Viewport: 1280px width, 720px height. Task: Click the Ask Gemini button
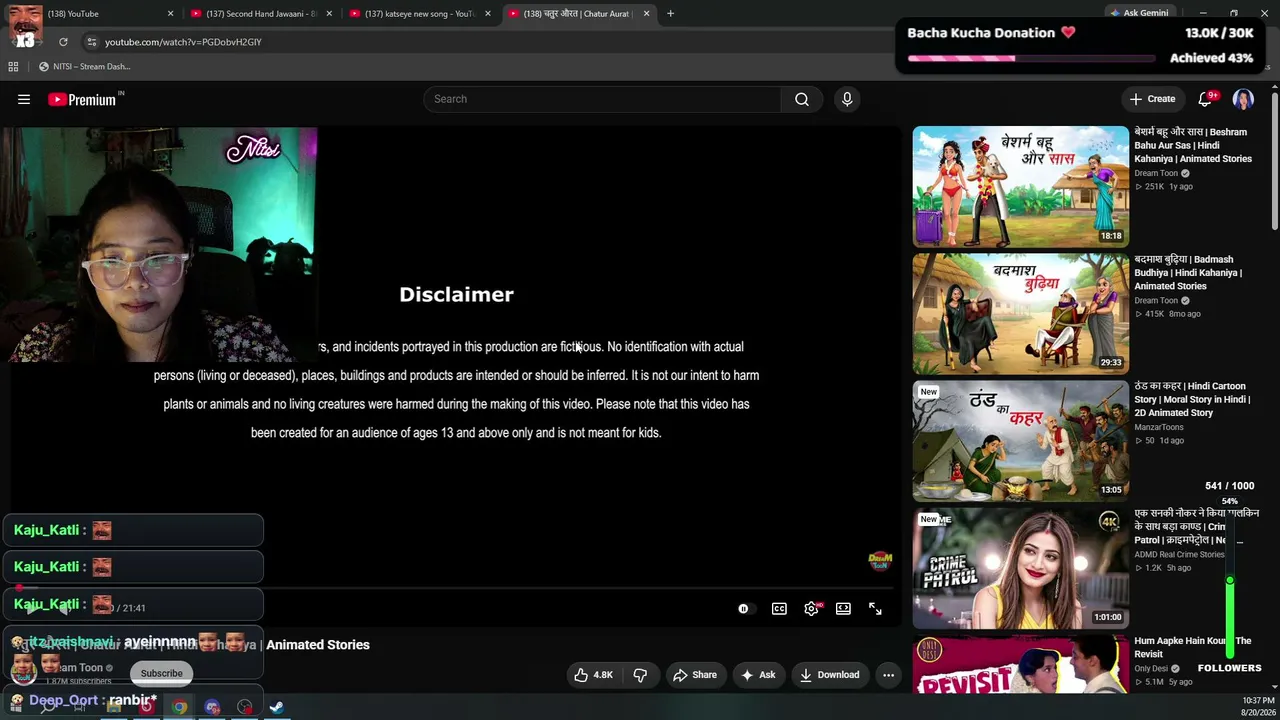[x=1138, y=13]
